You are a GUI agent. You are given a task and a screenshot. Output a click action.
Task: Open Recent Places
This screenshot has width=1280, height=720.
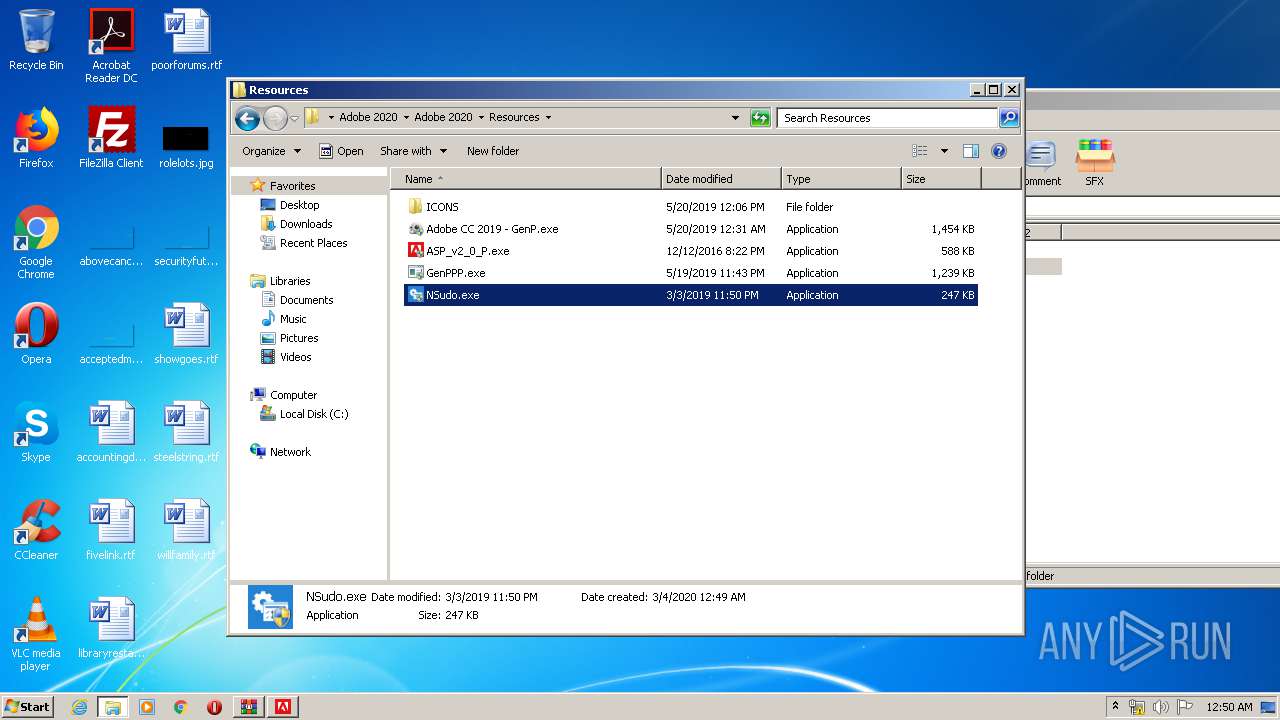[x=313, y=243]
